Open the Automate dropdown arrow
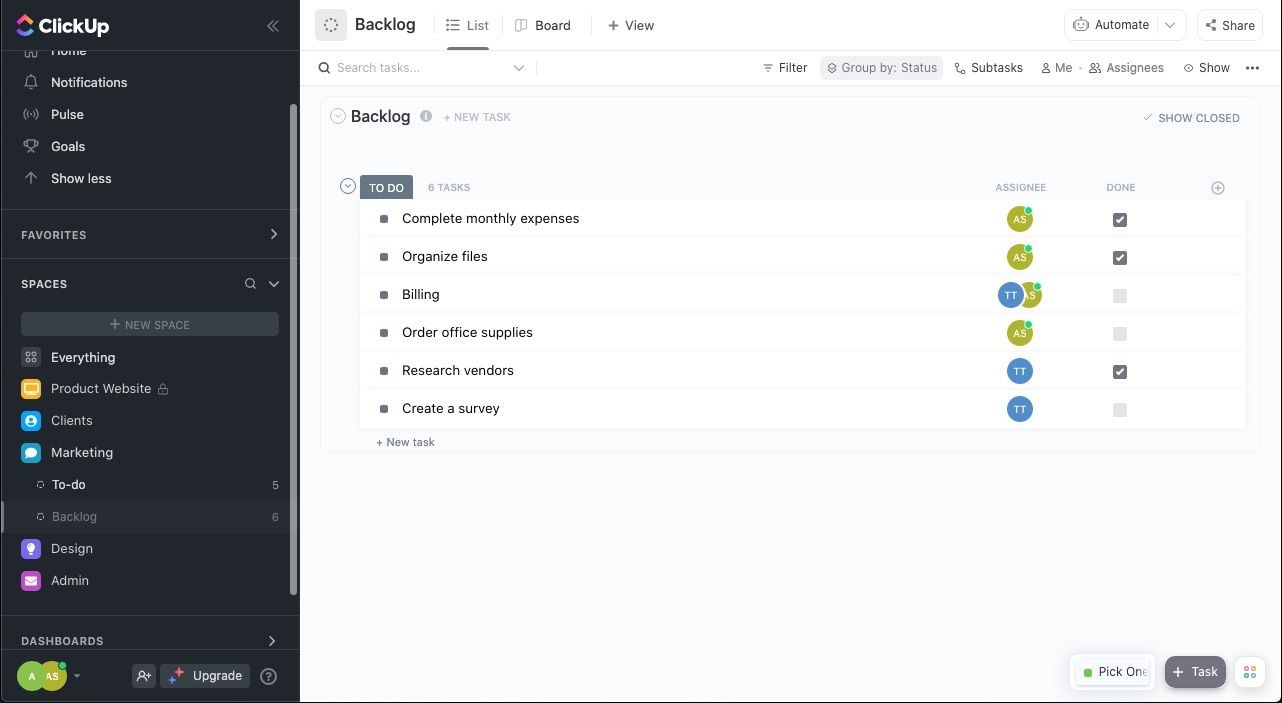Screen dimensions: 1282x703 1170,25
